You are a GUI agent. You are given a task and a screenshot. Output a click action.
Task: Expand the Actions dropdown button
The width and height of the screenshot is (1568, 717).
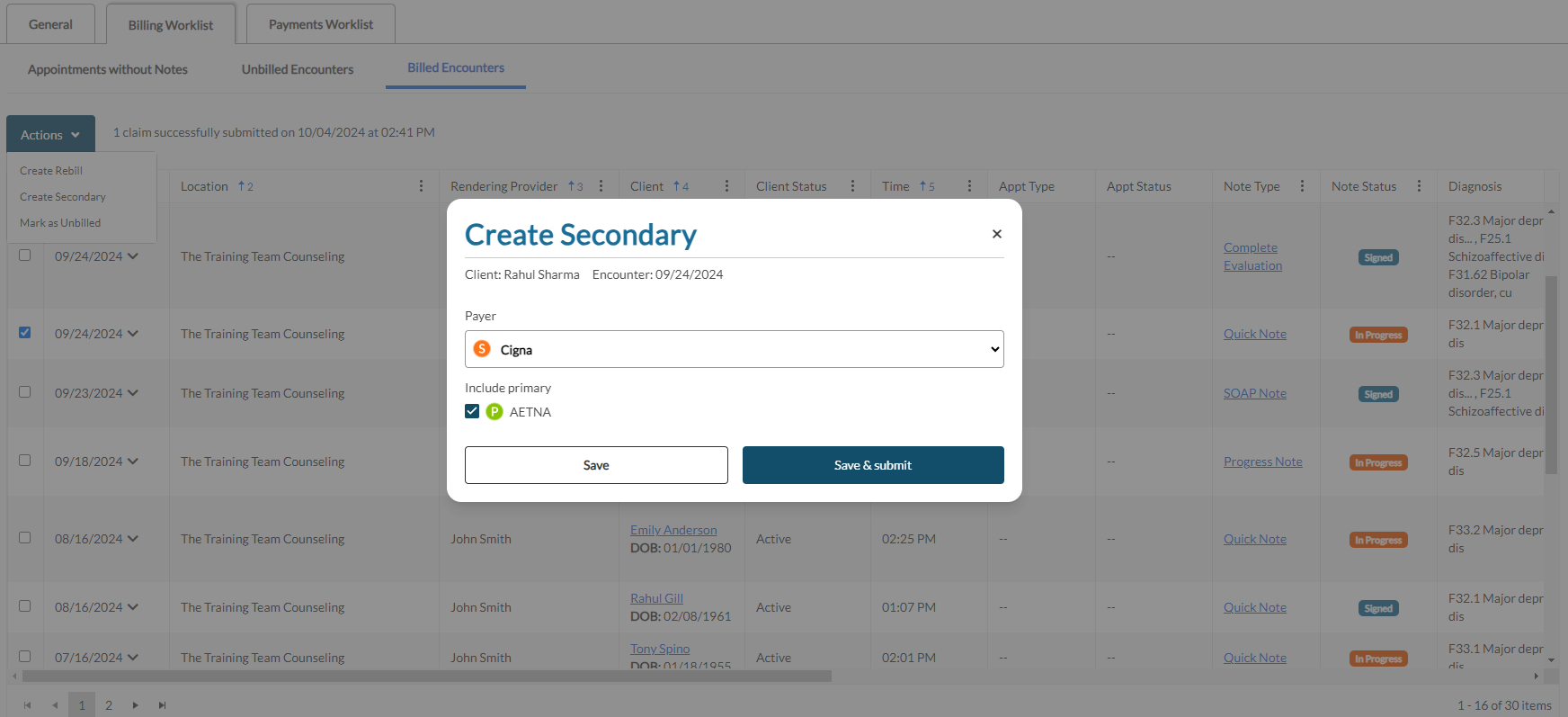[x=50, y=135]
